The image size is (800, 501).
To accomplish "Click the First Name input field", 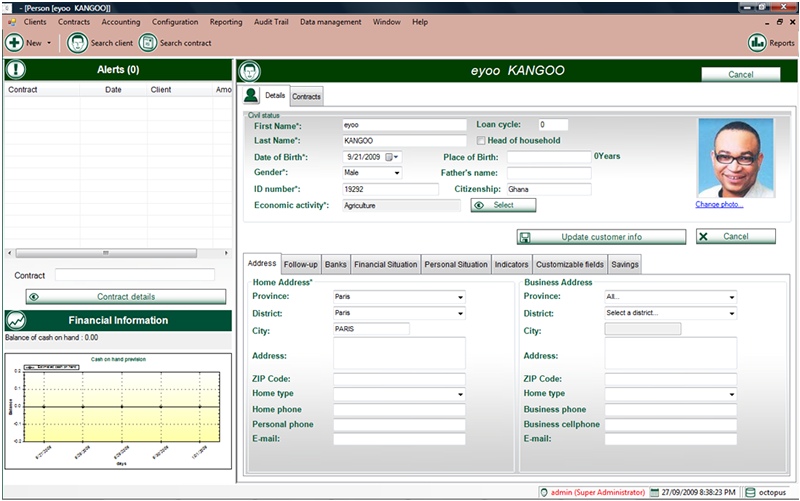I will (403, 125).
